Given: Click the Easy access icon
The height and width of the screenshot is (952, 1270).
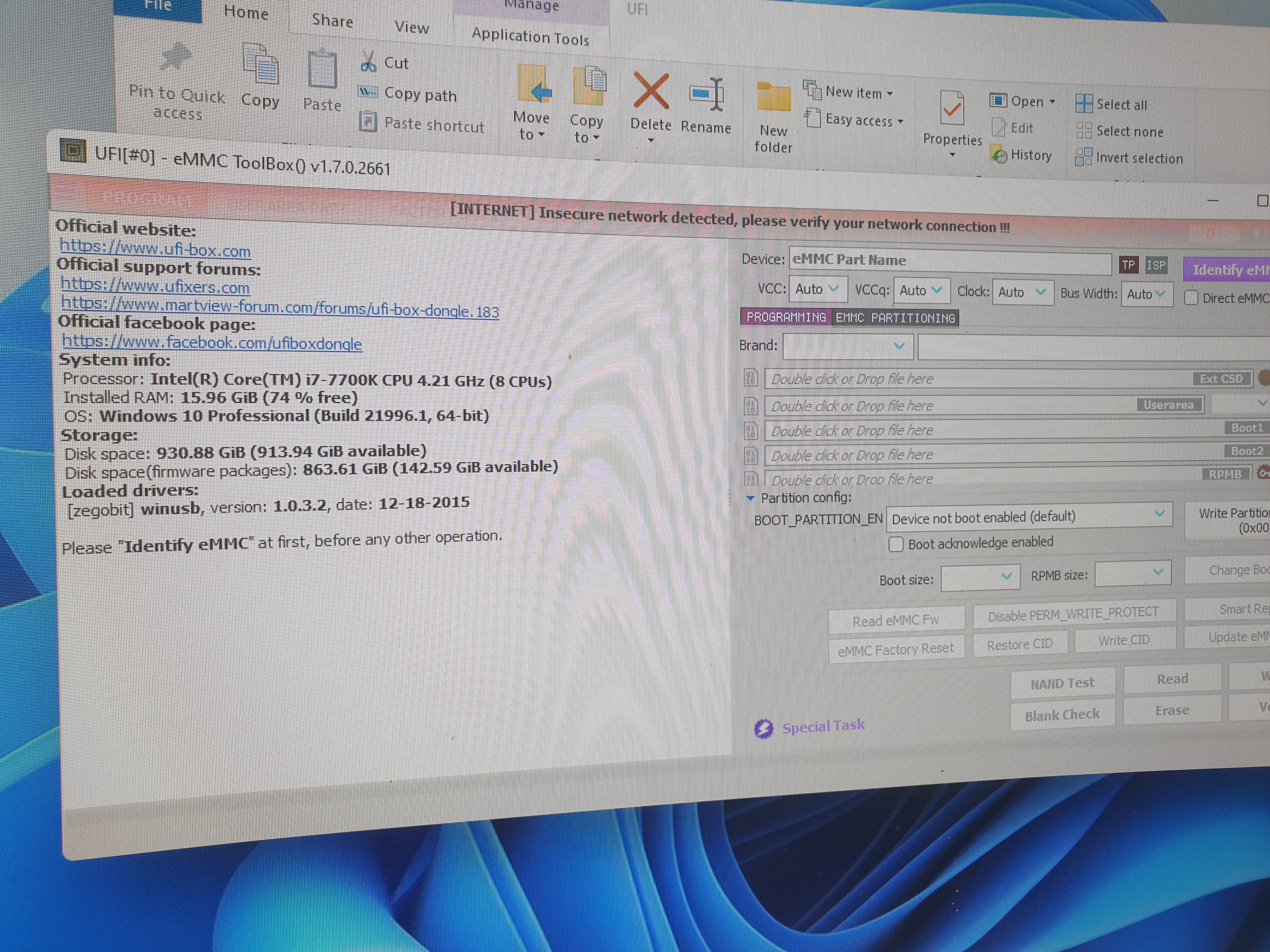Looking at the screenshot, I should [812, 118].
